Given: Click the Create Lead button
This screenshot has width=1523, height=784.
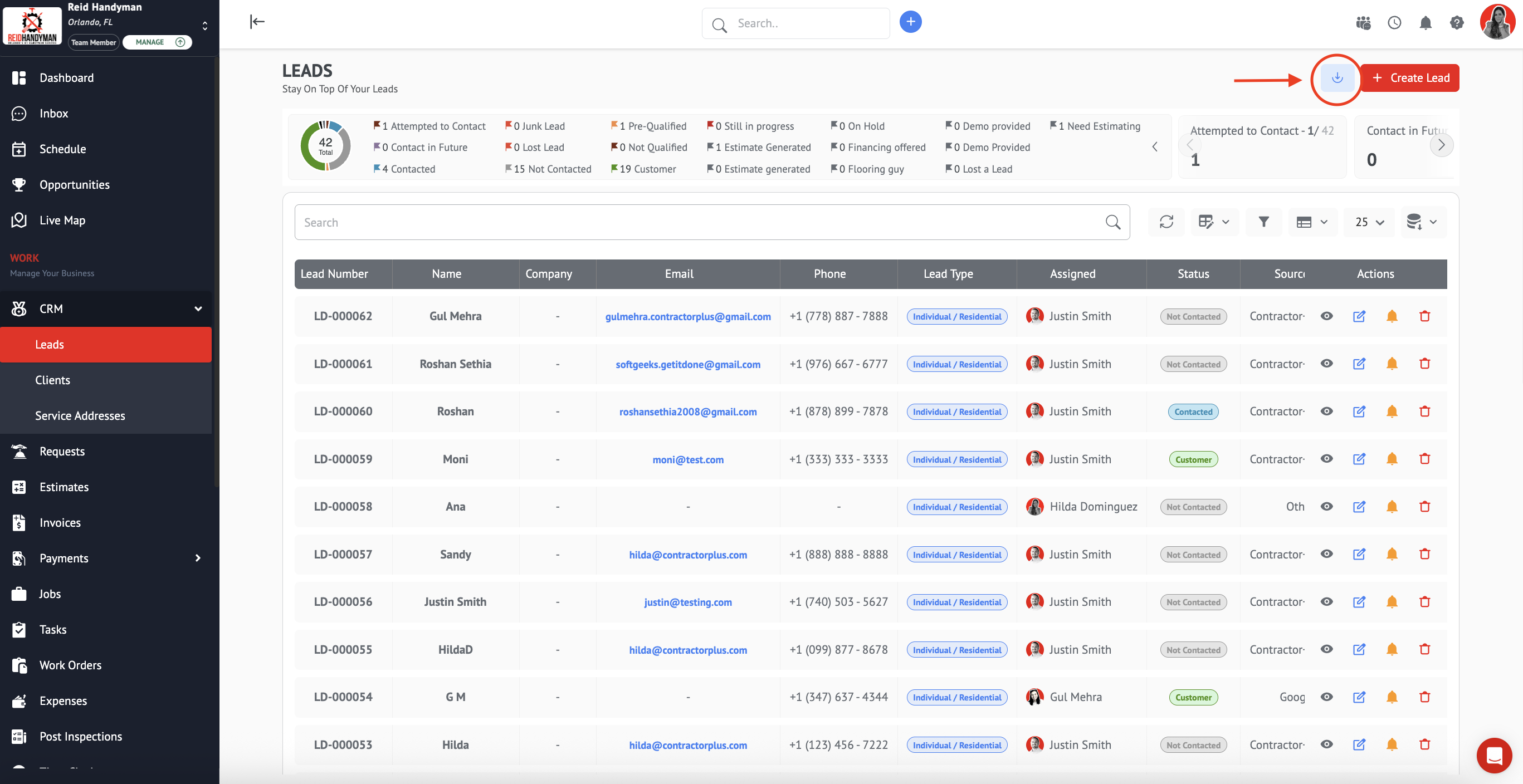Looking at the screenshot, I should pyautogui.click(x=1409, y=78).
